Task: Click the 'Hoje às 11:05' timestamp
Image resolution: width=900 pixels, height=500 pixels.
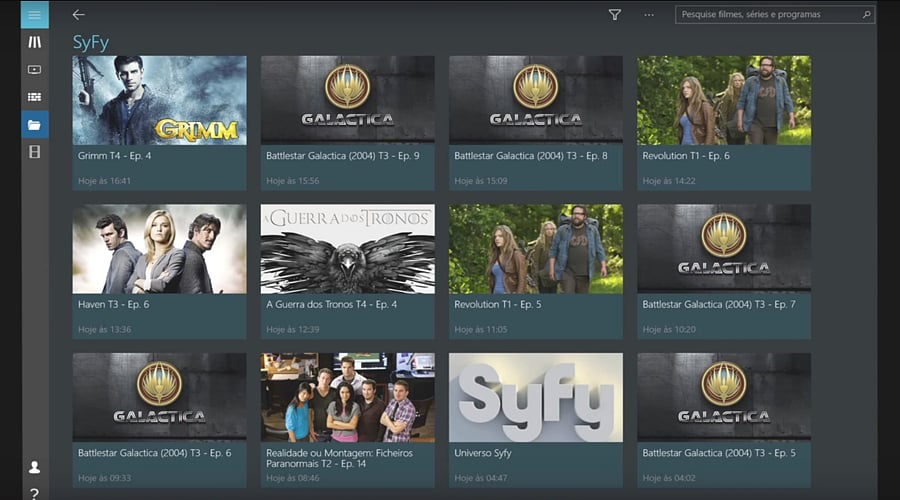Action: 481,330
